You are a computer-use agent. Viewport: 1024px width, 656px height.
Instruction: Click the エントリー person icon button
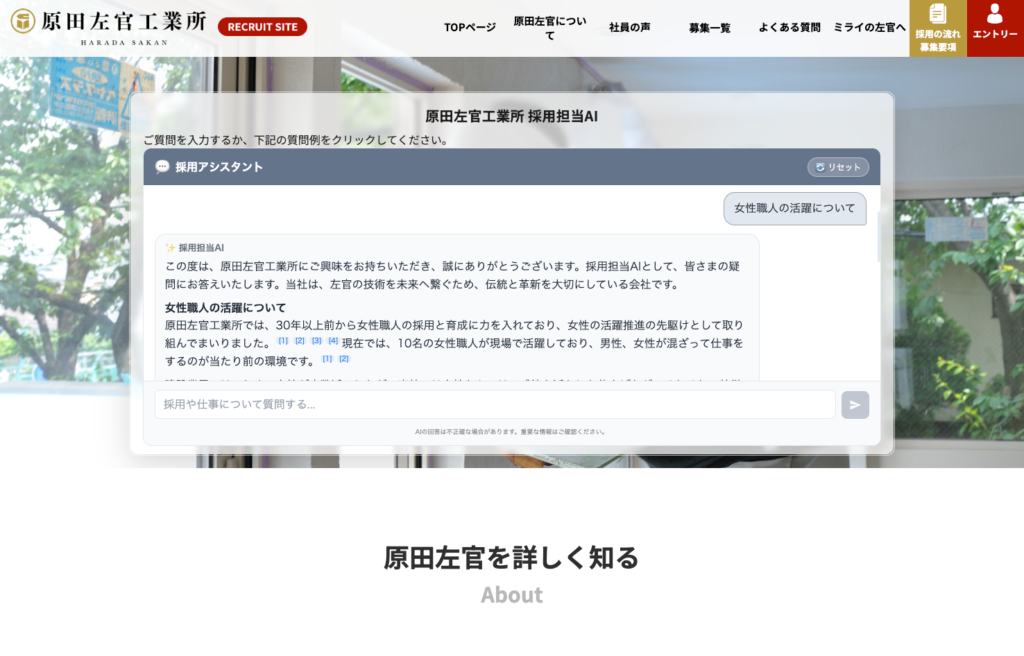995,28
